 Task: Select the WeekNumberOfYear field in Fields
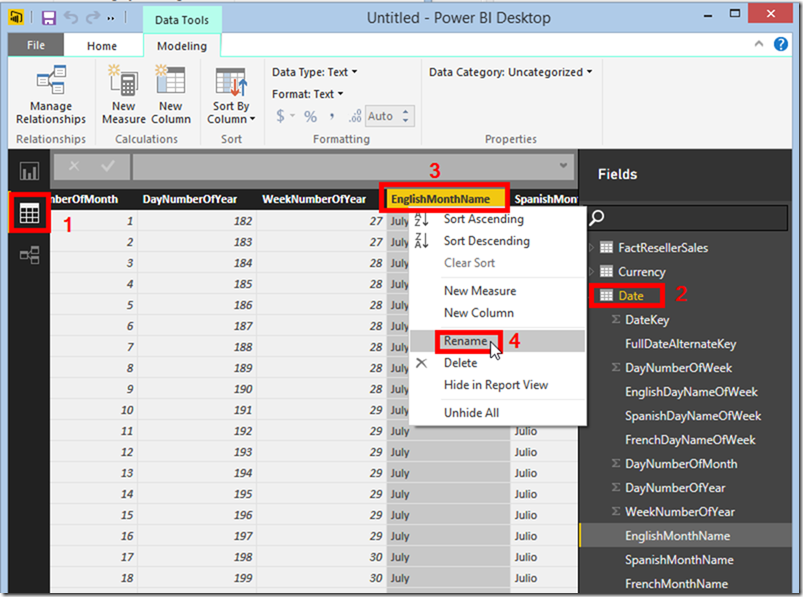[680, 512]
